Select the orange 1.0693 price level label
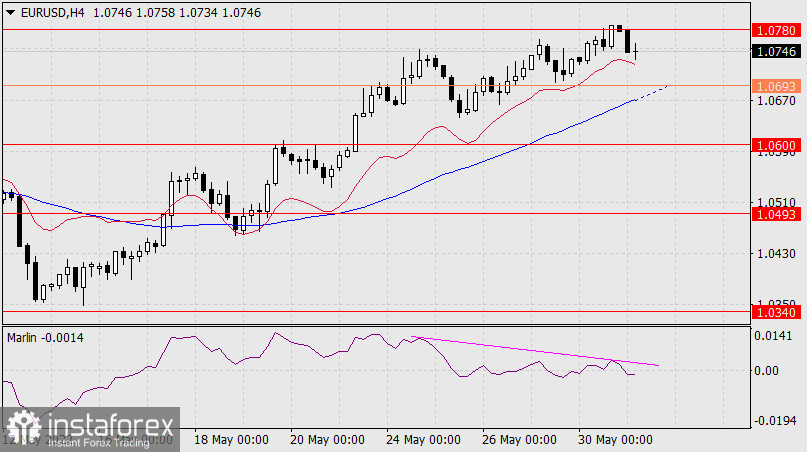The image size is (807, 452). coord(777,86)
